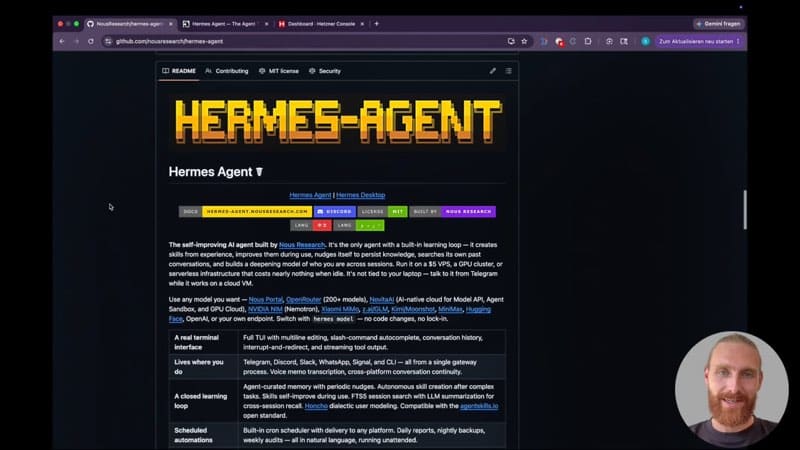Open the Hermes Desktop link
Image resolution: width=800 pixels, height=450 pixels.
[x=360, y=195]
